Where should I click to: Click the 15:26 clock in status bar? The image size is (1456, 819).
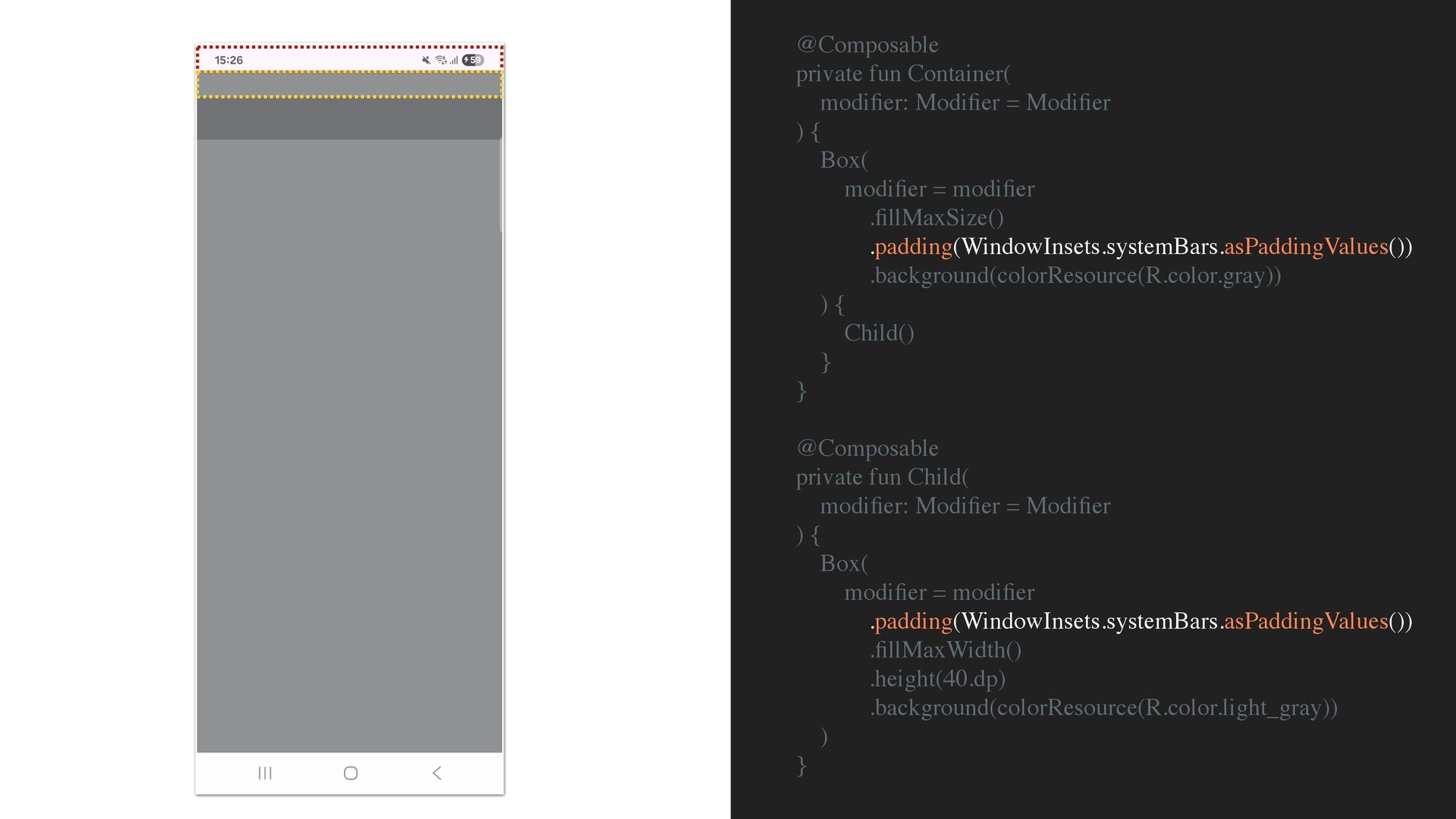[x=228, y=60]
